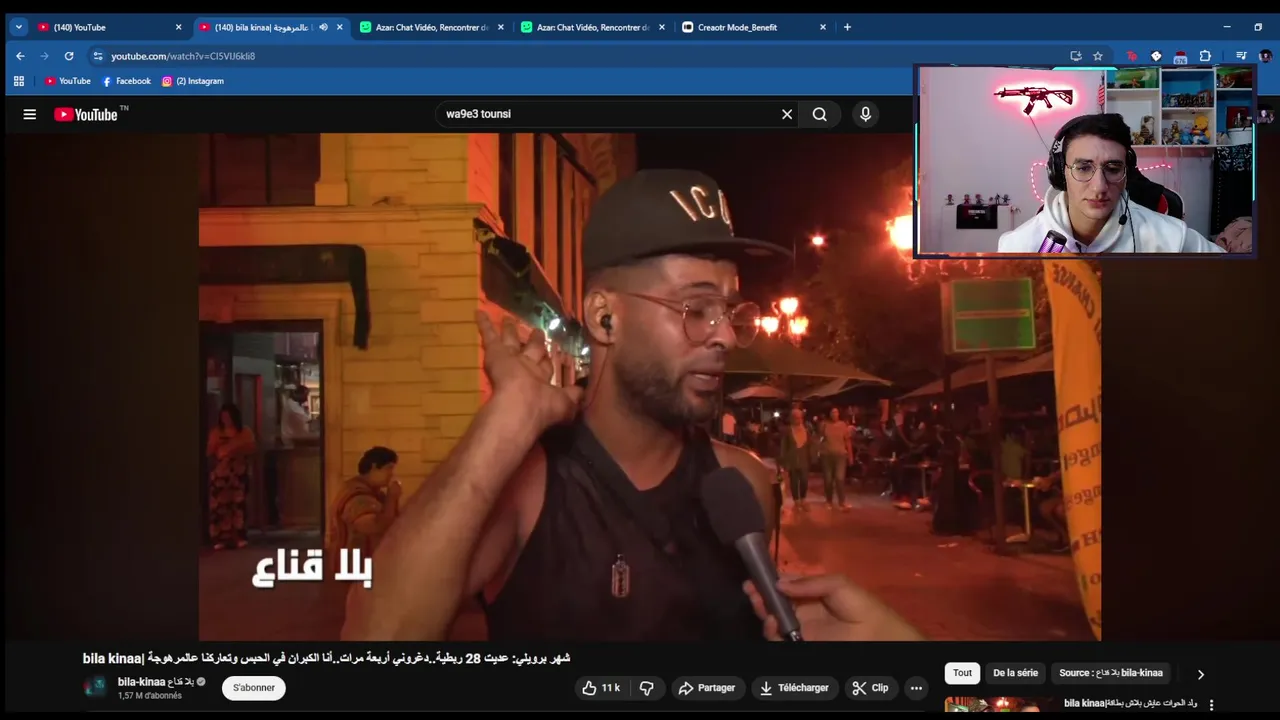Viewport: 1280px width, 720px height.
Task: Open the media control music-note icon
Action: [x=1241, y=56]
